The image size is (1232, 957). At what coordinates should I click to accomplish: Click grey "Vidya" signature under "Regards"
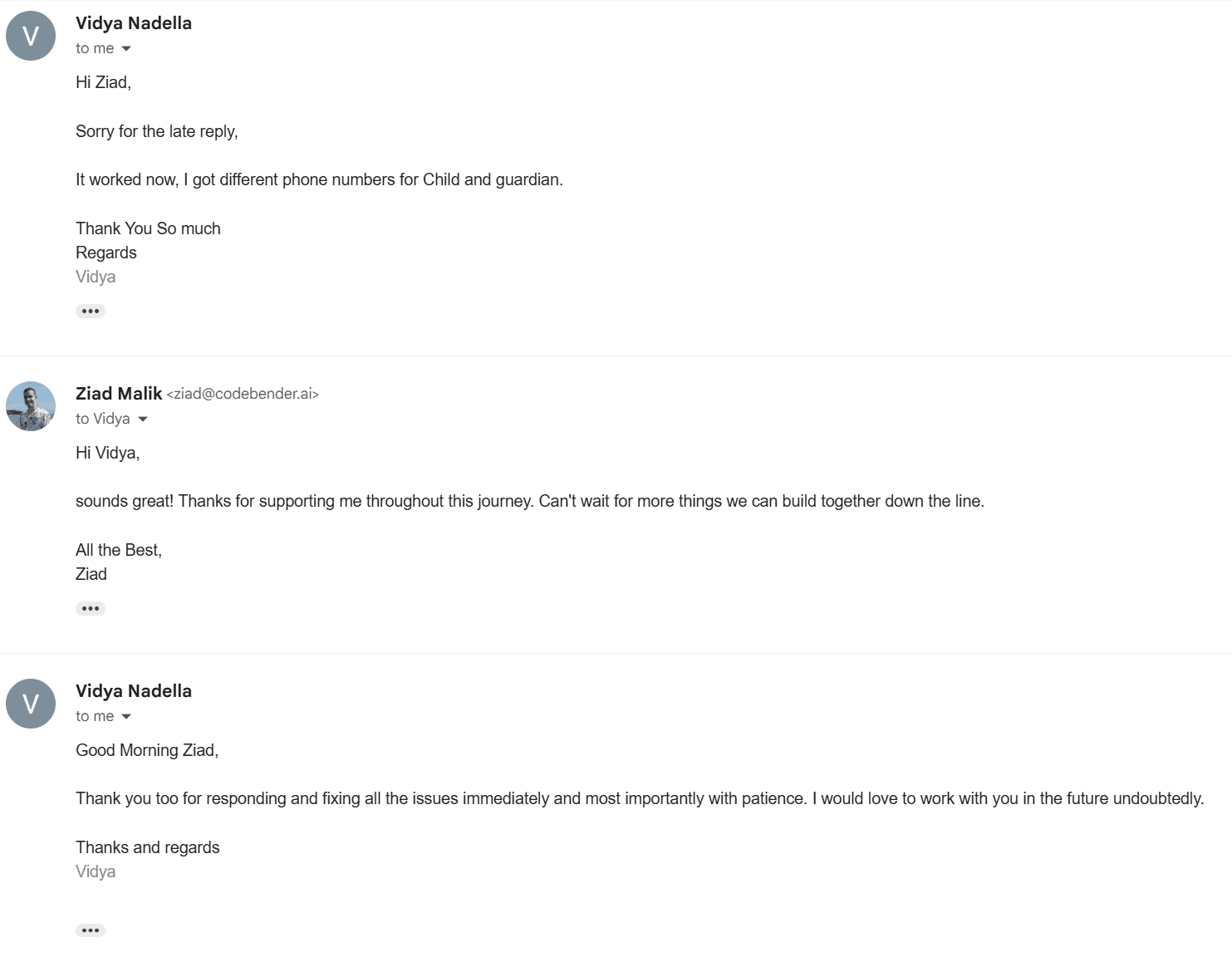[x=96, y=277]
